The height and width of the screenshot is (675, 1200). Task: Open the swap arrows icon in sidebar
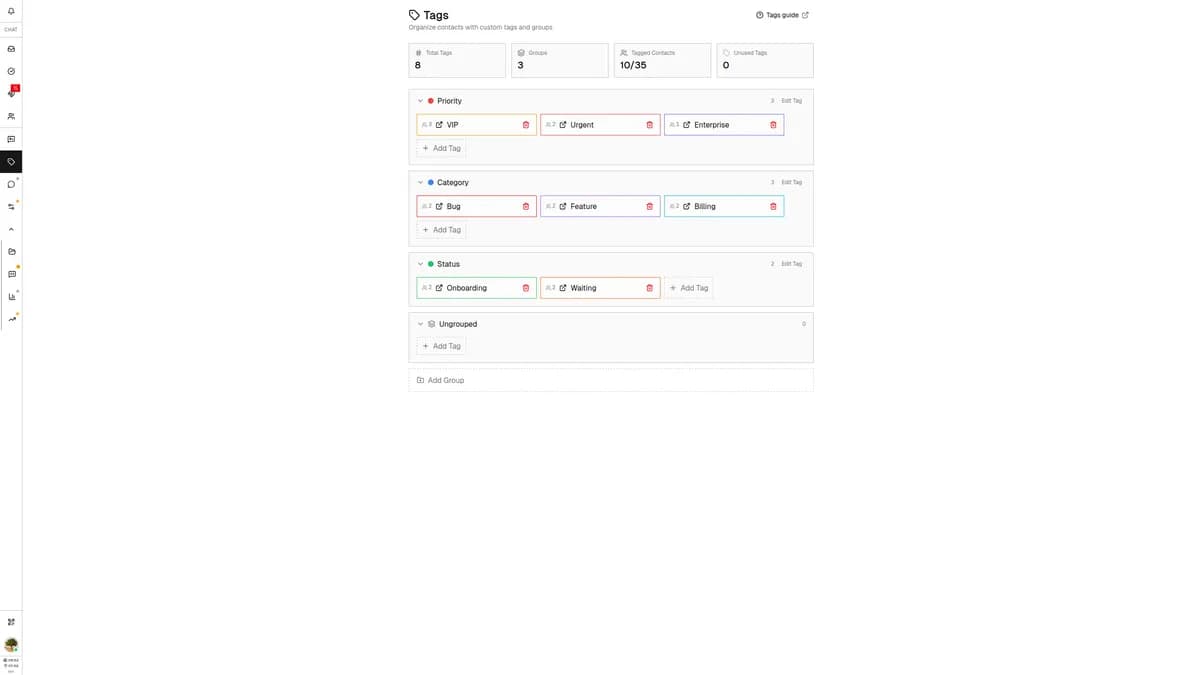[11, 206]
